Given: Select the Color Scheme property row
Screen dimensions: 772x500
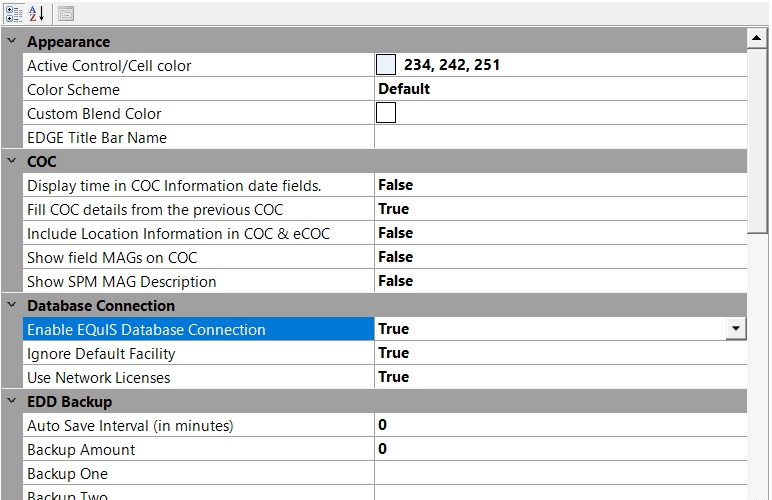Looking at the screenshot, I should pos(385,89).
